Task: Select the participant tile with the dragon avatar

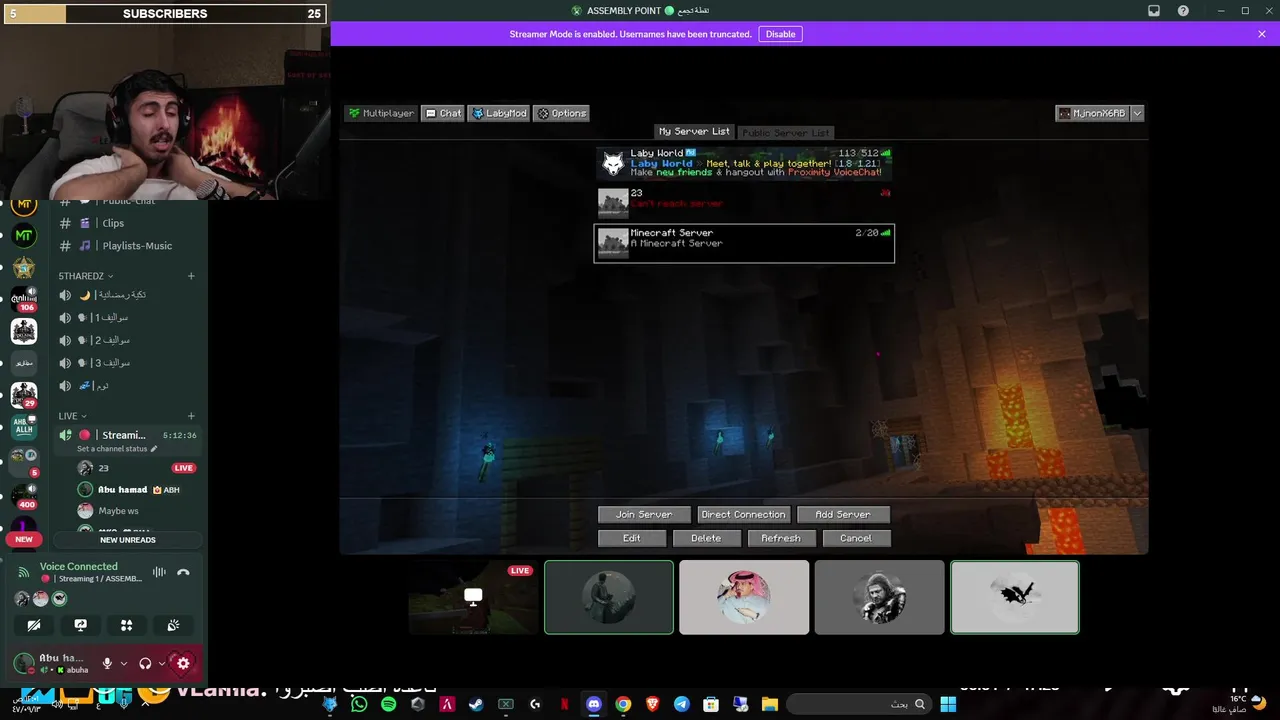Action: 1015,597
